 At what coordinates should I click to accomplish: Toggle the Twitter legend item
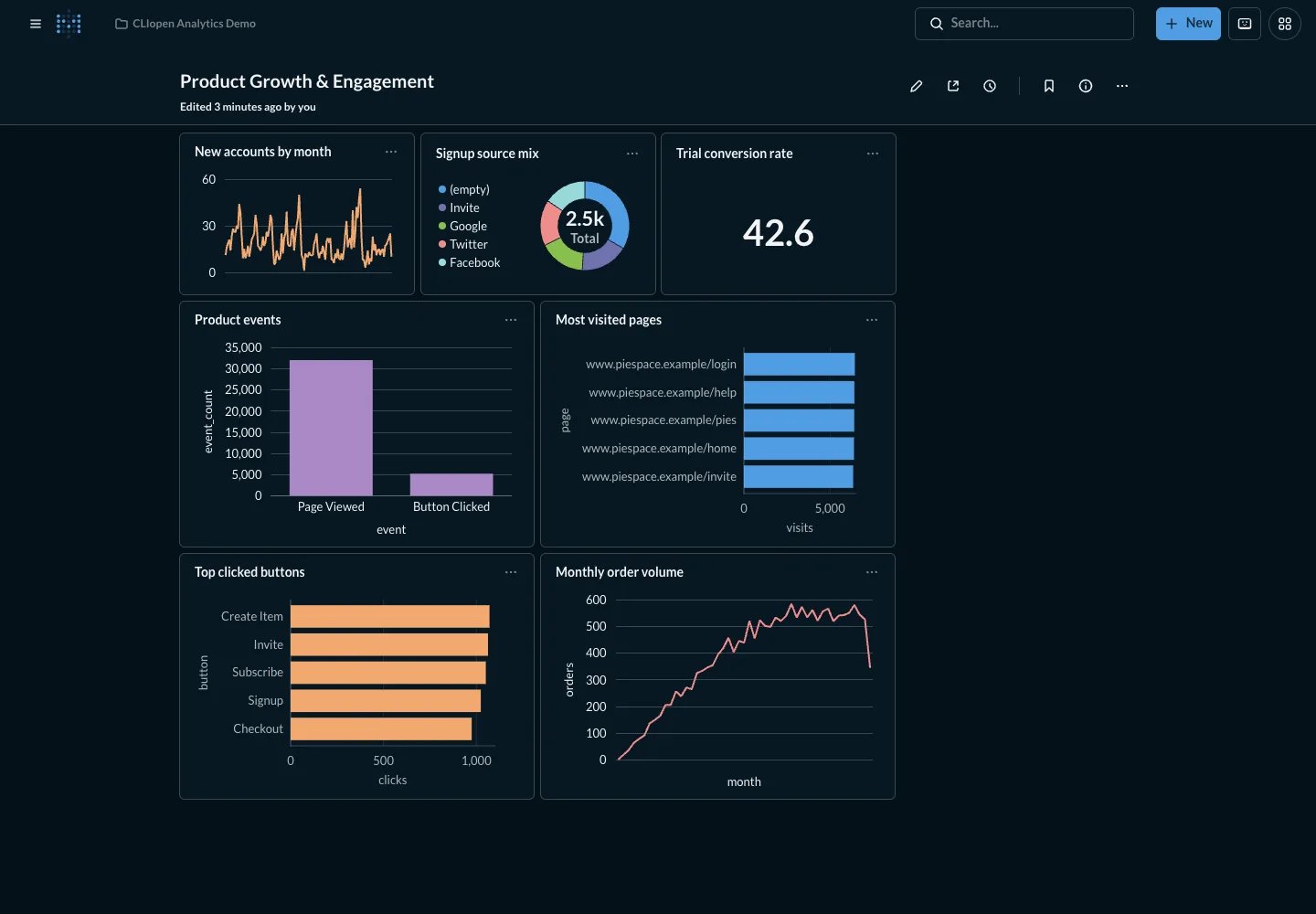coord(463,244)
